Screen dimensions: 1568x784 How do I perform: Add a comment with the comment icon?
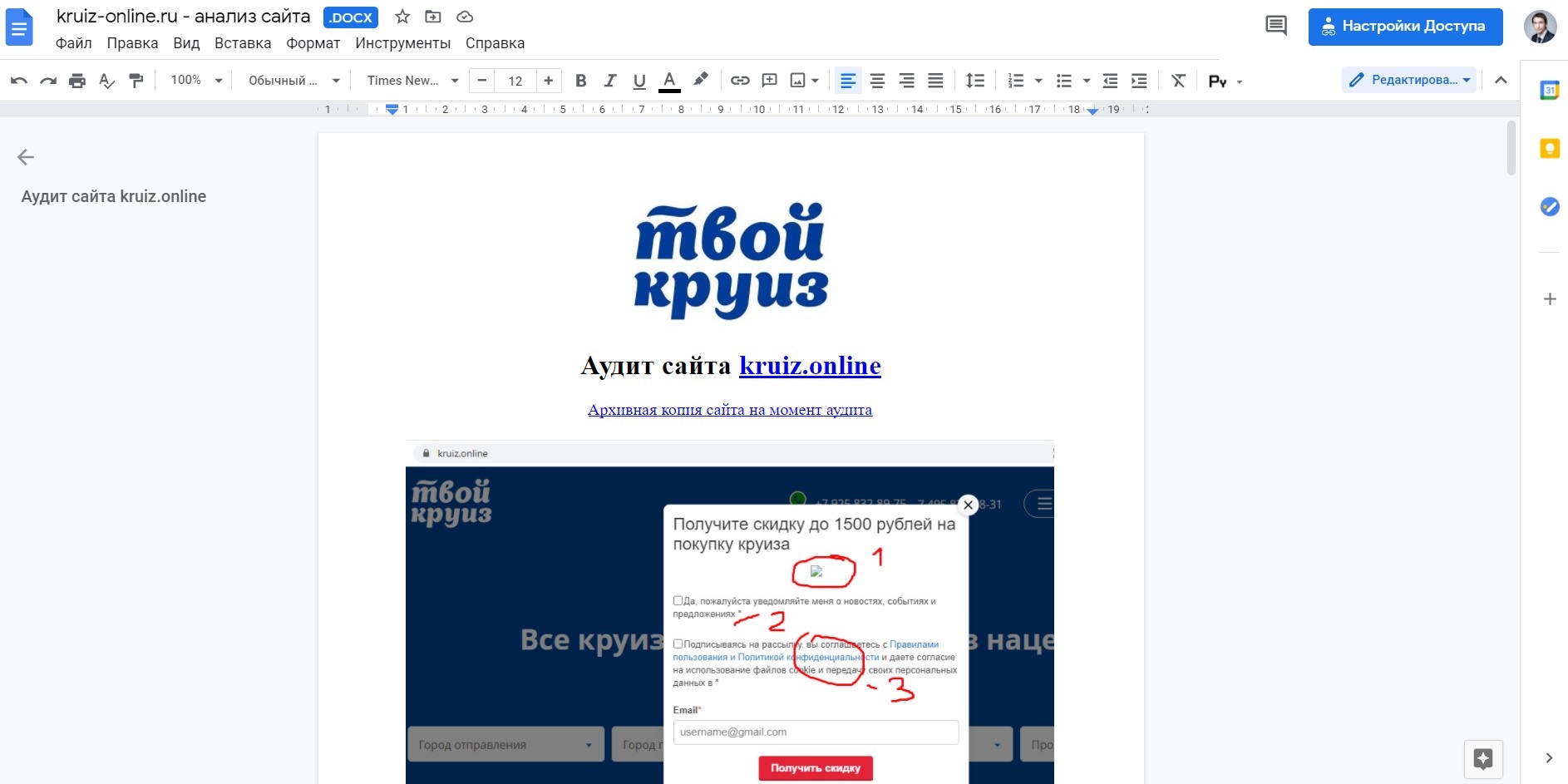click(x=770, y=80)
